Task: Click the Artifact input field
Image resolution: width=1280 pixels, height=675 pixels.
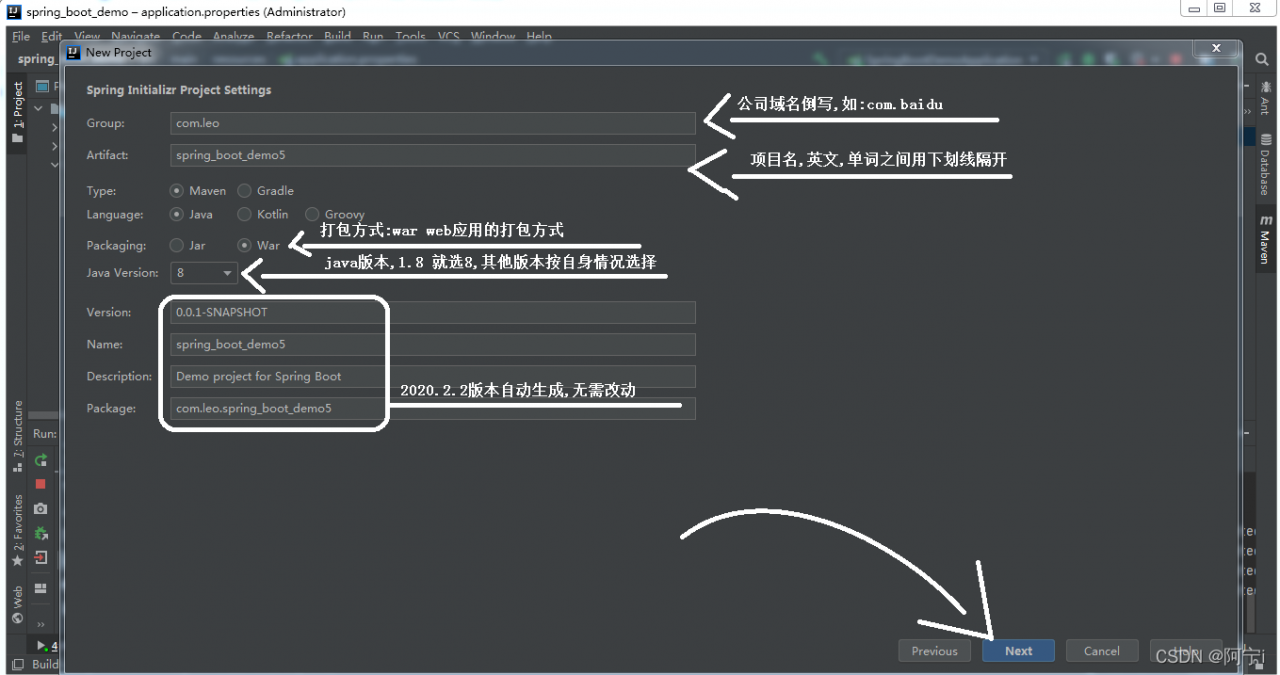Action: 433,155
